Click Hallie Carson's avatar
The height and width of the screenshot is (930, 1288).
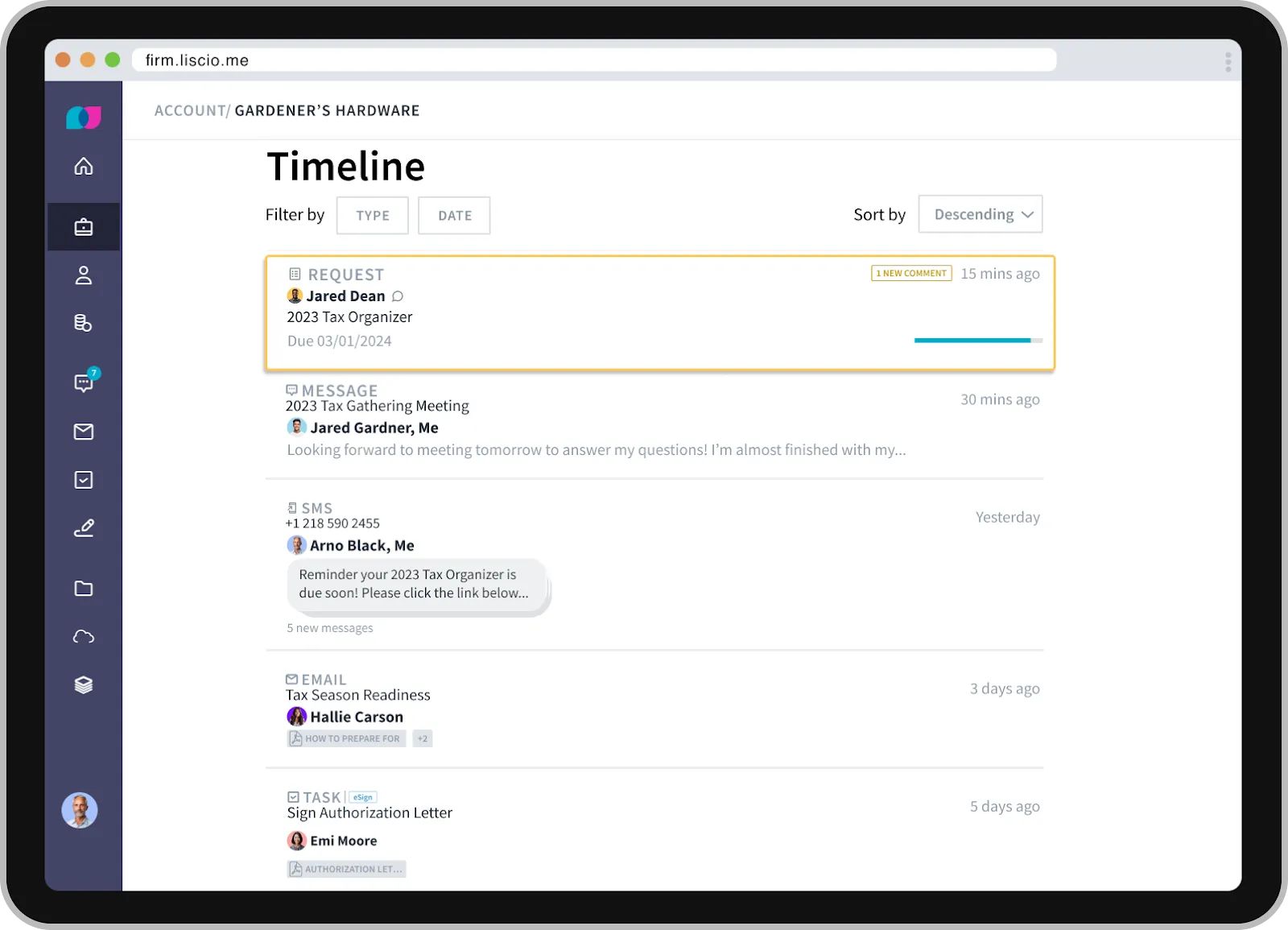pos(297,716)
